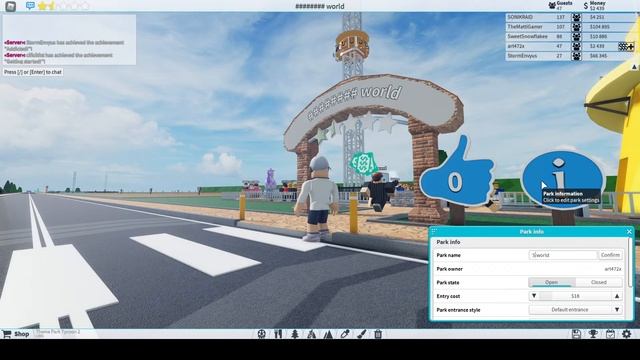640x360 pixels.
Task: Set Park state to Closed
Action: coord(599,282)
